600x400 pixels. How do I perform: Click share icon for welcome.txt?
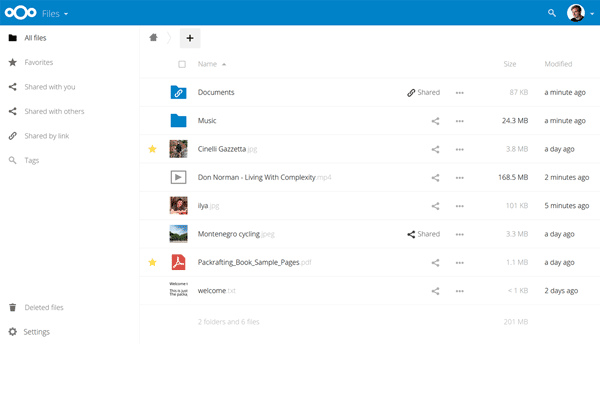[x=435, y=291]
